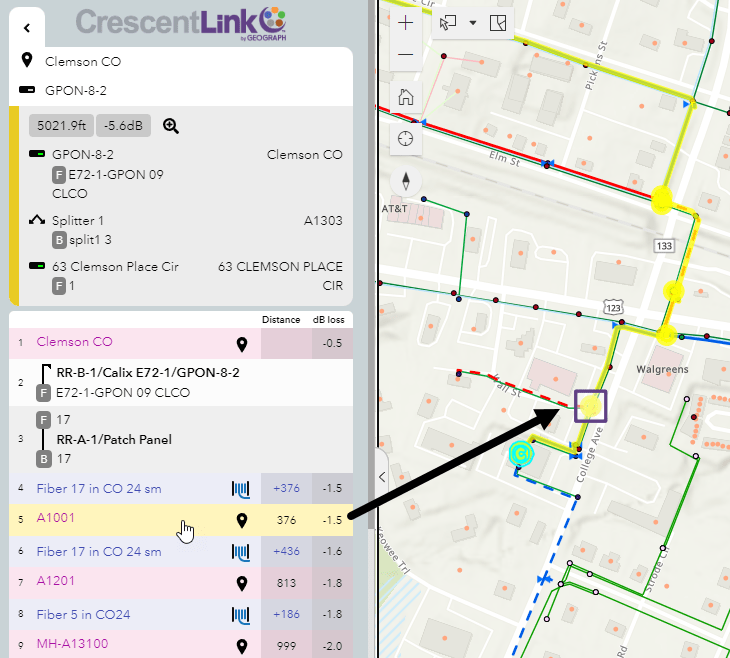Click the F badge beside E72-1-GPON 09

tap(58, 175)
